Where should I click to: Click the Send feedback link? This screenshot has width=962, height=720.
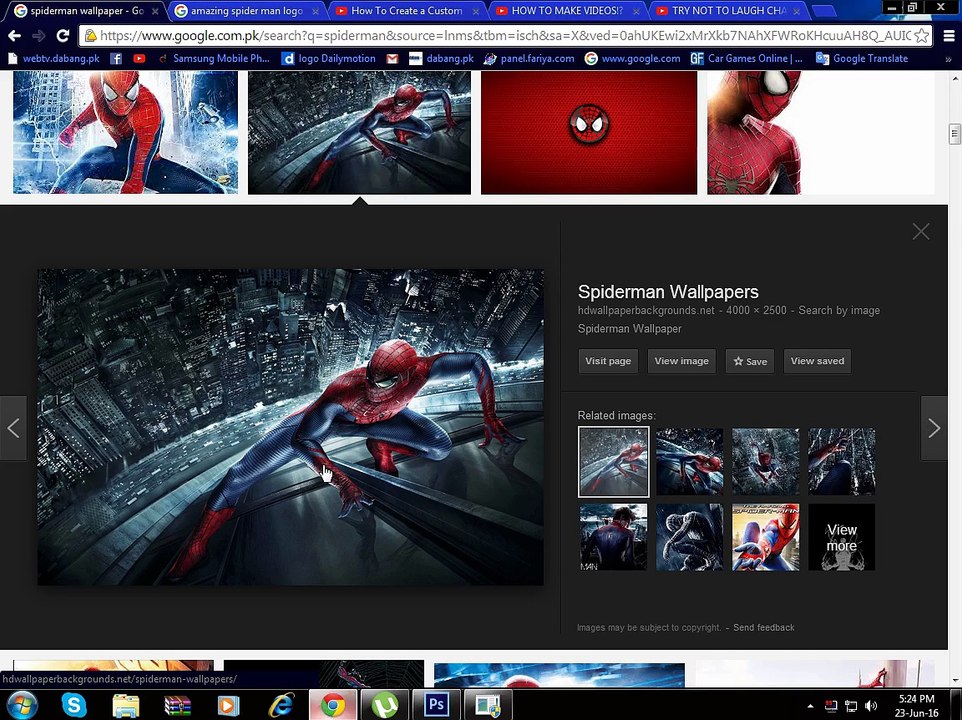tap(763, 627)
